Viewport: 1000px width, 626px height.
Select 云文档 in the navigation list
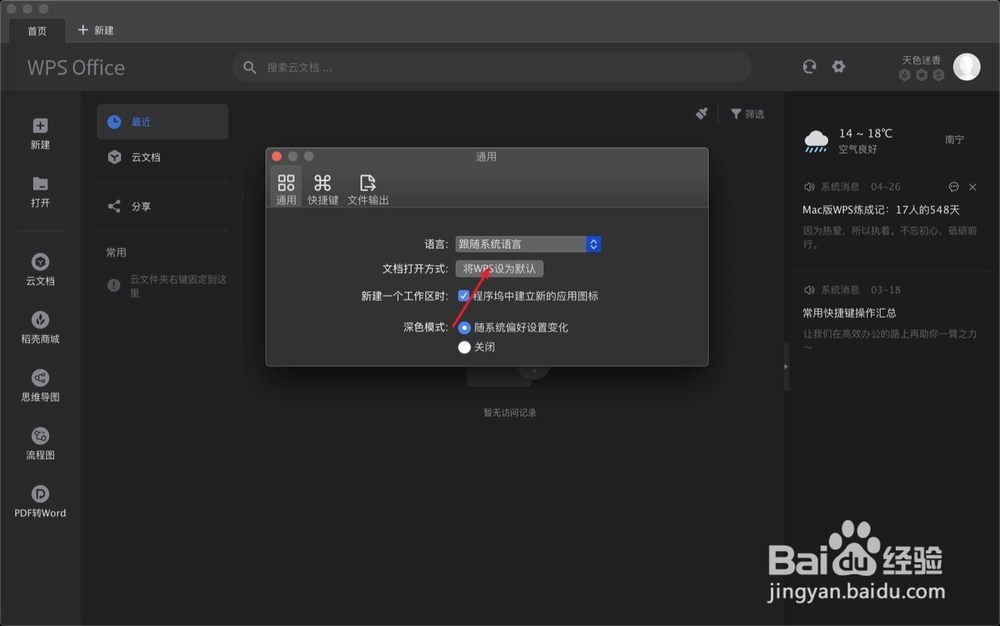pos(163,157)
